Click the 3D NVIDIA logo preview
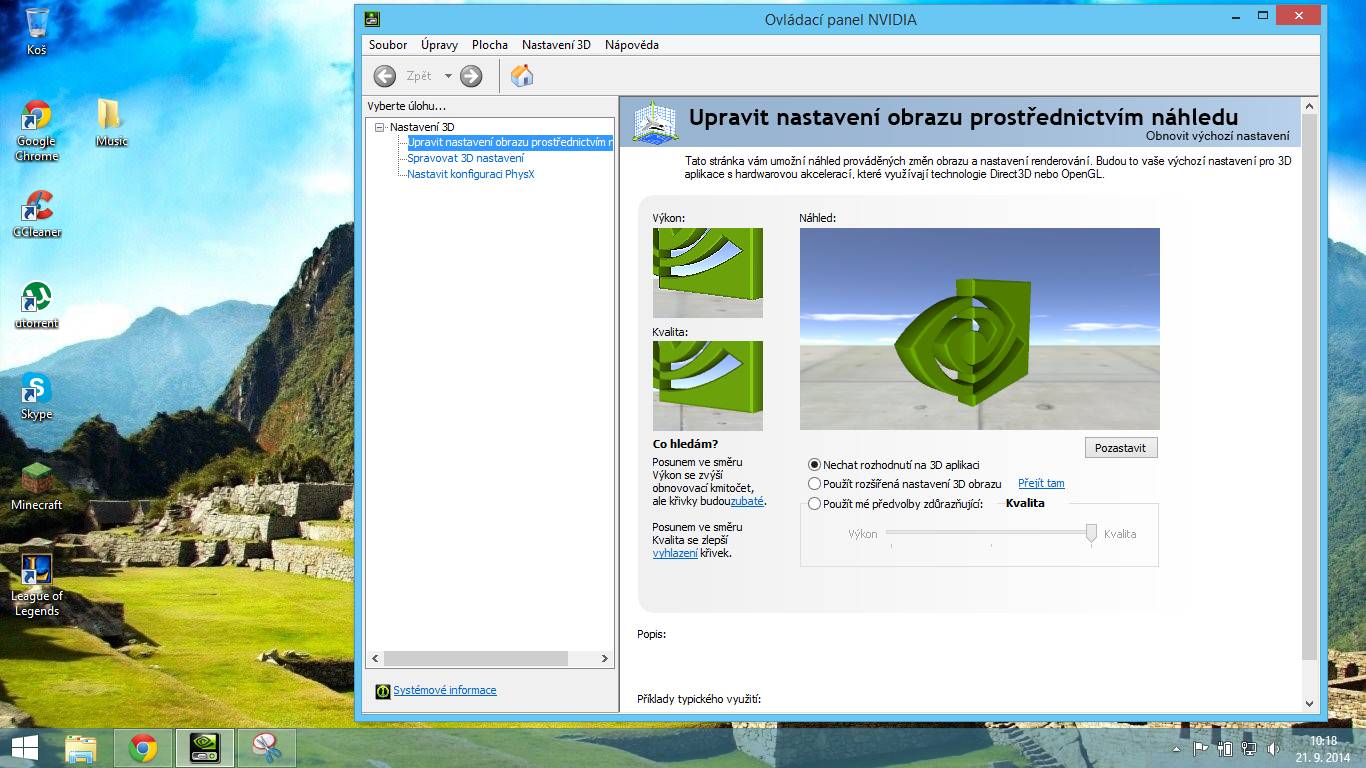This screenshot has height=768, width=1366. pyautogui.click(x=980, y=329)
